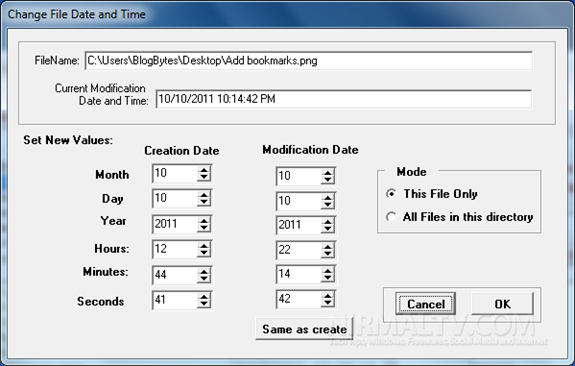Click the FileName path field
The image size is (575, 366).
pos(308,61)
